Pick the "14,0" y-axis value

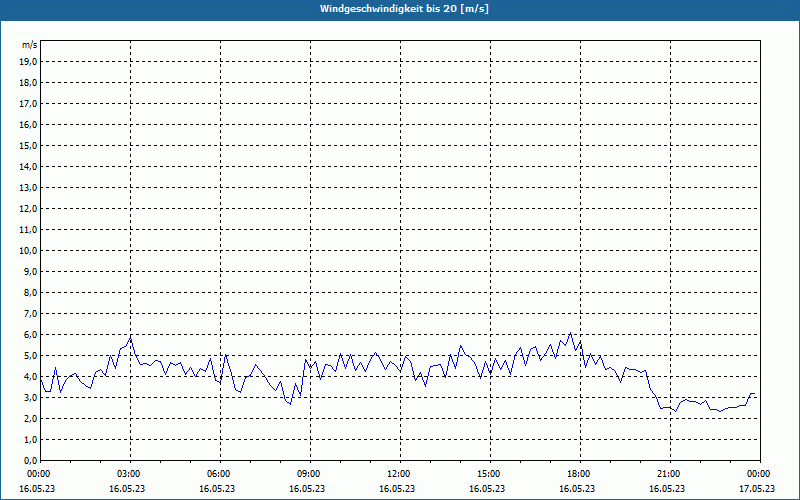coord(28,166)
